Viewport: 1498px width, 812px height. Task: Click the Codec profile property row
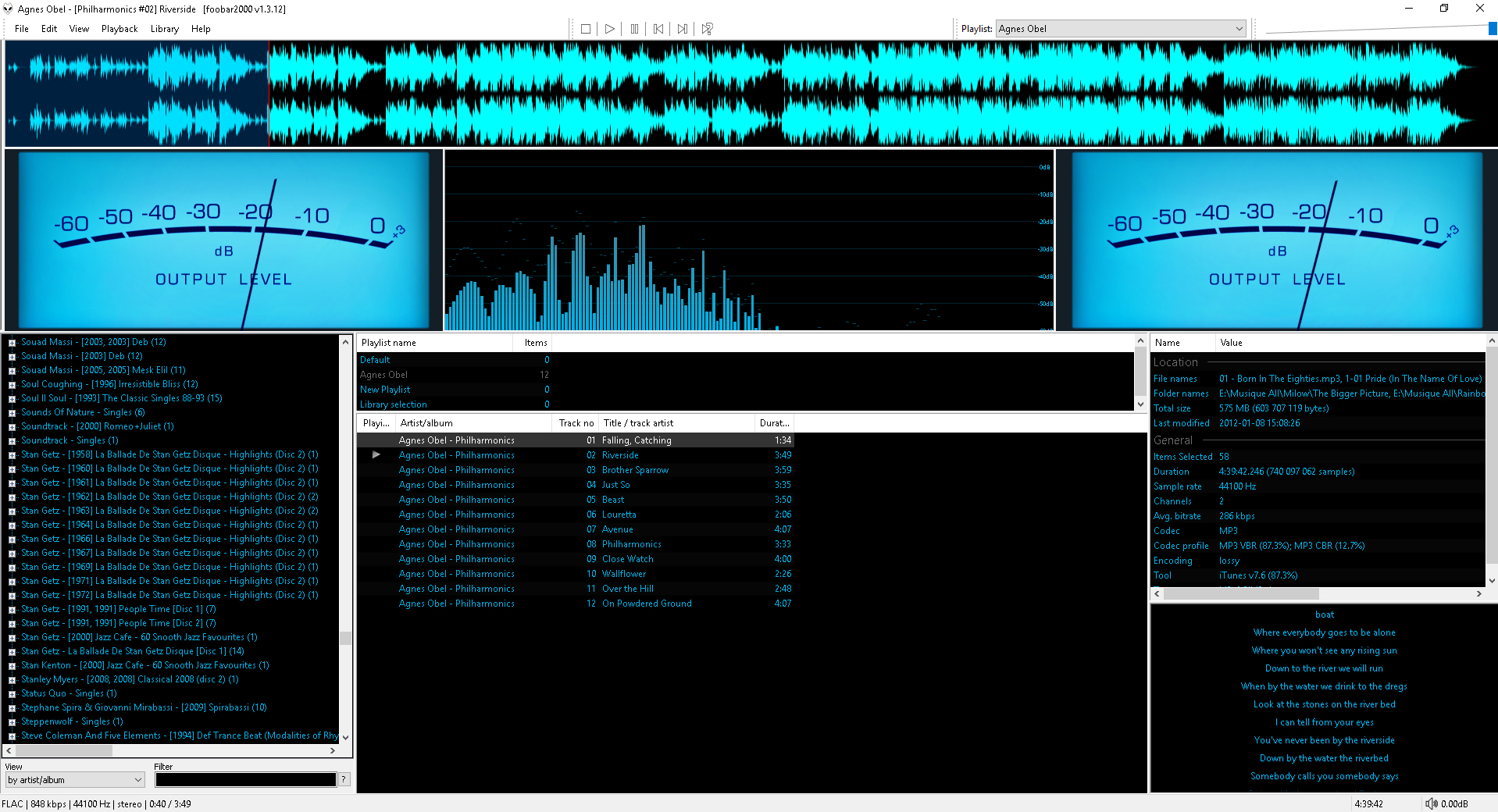point(1318,546)
